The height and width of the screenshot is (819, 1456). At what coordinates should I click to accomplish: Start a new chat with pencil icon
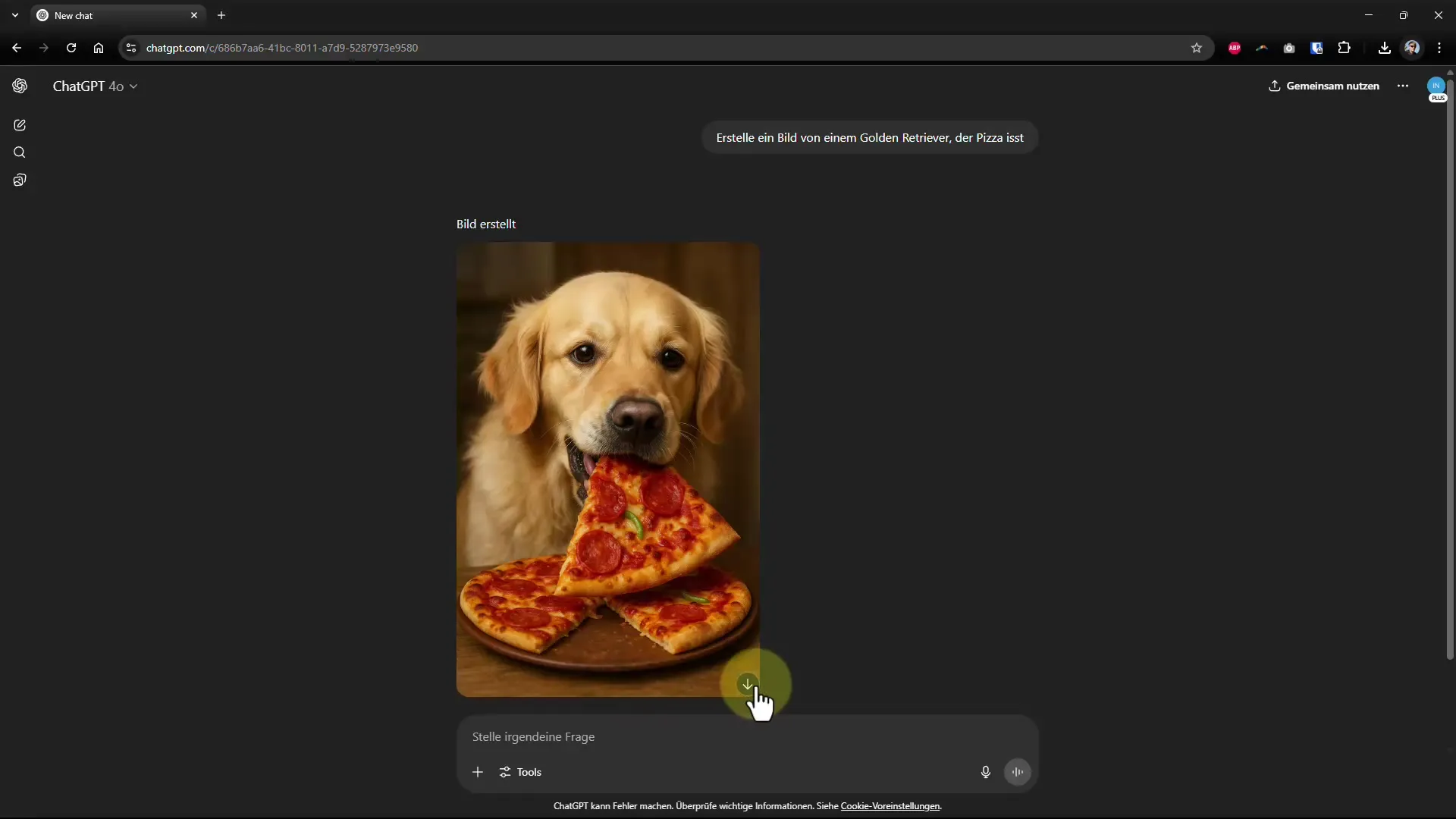20,125
